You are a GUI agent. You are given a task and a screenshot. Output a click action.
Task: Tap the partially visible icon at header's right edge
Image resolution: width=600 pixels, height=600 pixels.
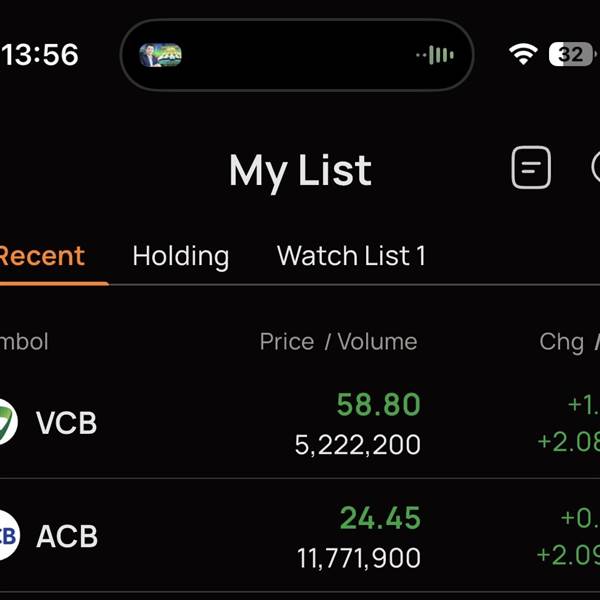[596, 168]
